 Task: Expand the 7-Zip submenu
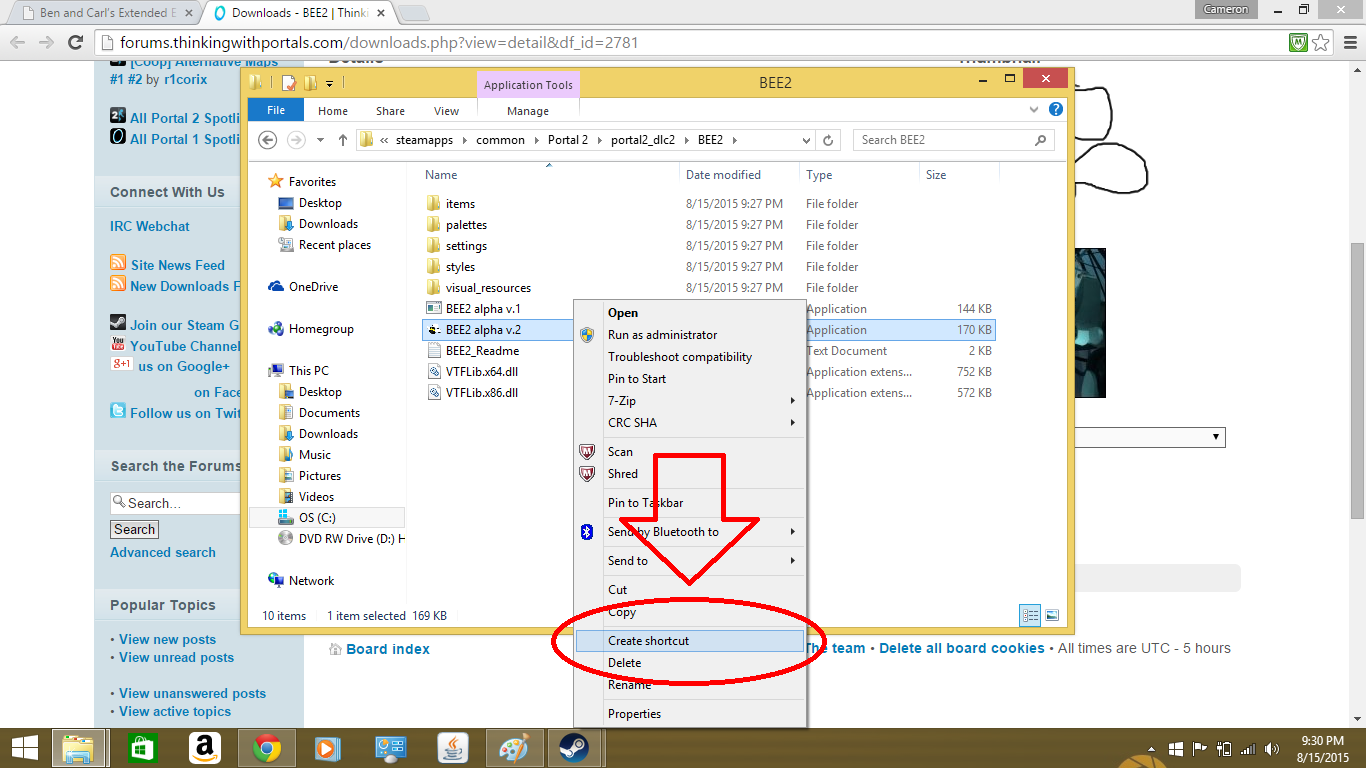pos(793,401)
